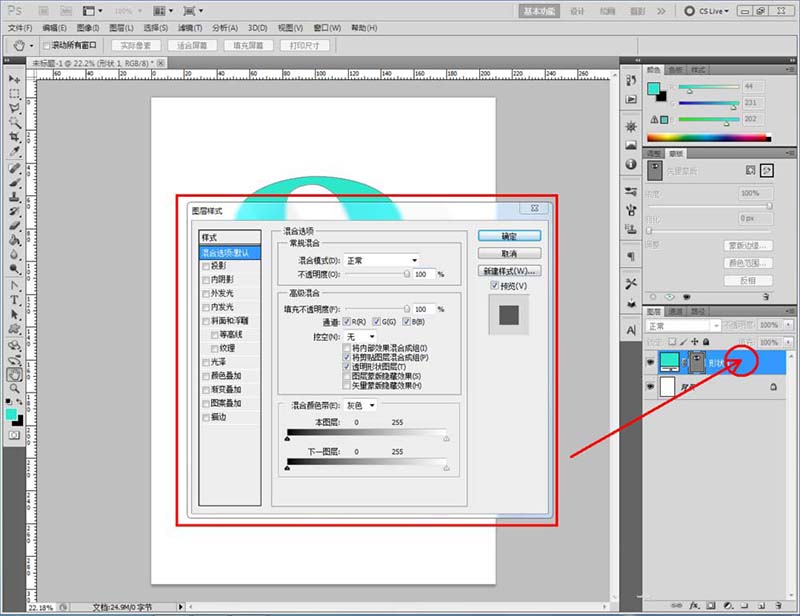This screenshot has height=616, width=800.
Task: Select the Paint Bucket tool
Action: (x=14, y=240)
